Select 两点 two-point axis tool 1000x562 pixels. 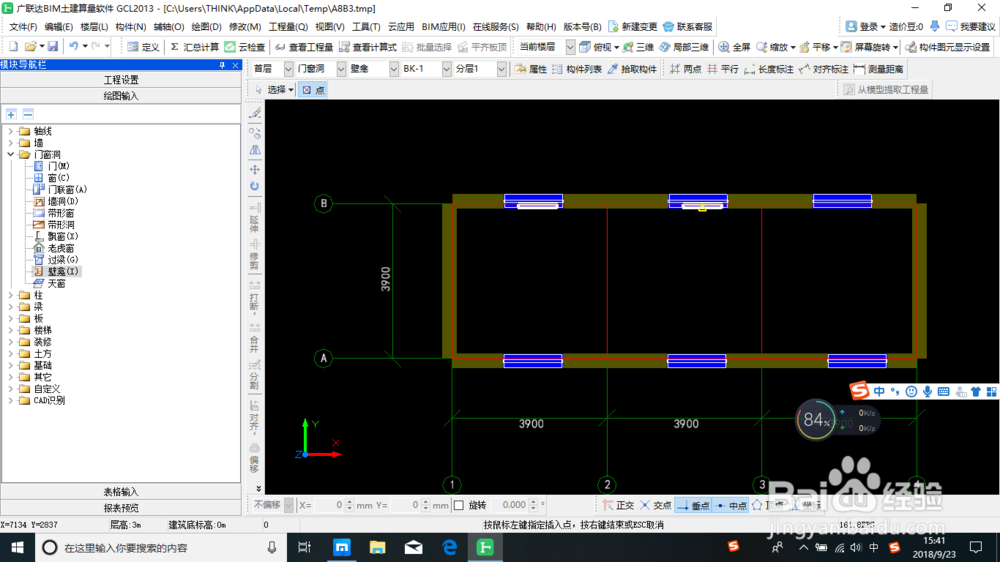686,69
